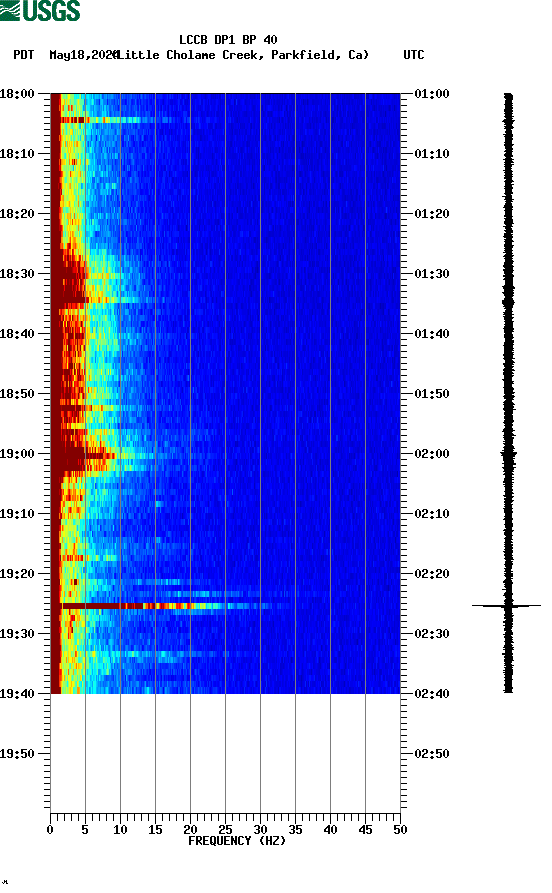This screenshot has height=893, width=552.
Task: Click the 02:50 UTC time label
Action: (432, 753)
